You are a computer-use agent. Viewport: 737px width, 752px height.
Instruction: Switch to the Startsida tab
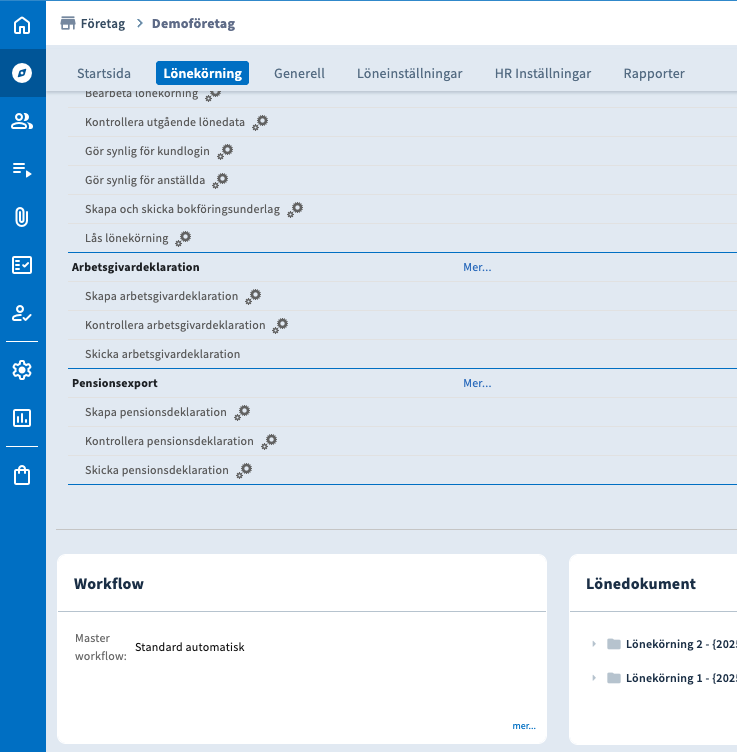tap(104, 73)
